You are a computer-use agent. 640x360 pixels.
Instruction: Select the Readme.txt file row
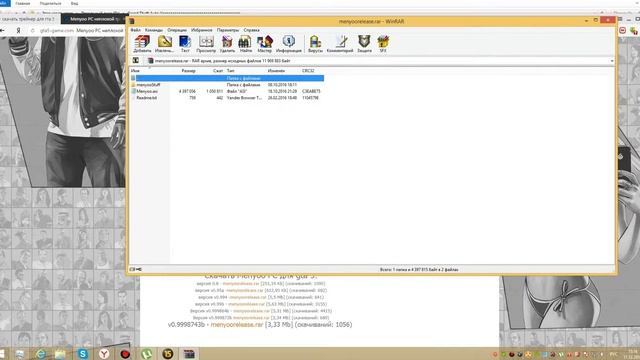(x=227, y=98)
